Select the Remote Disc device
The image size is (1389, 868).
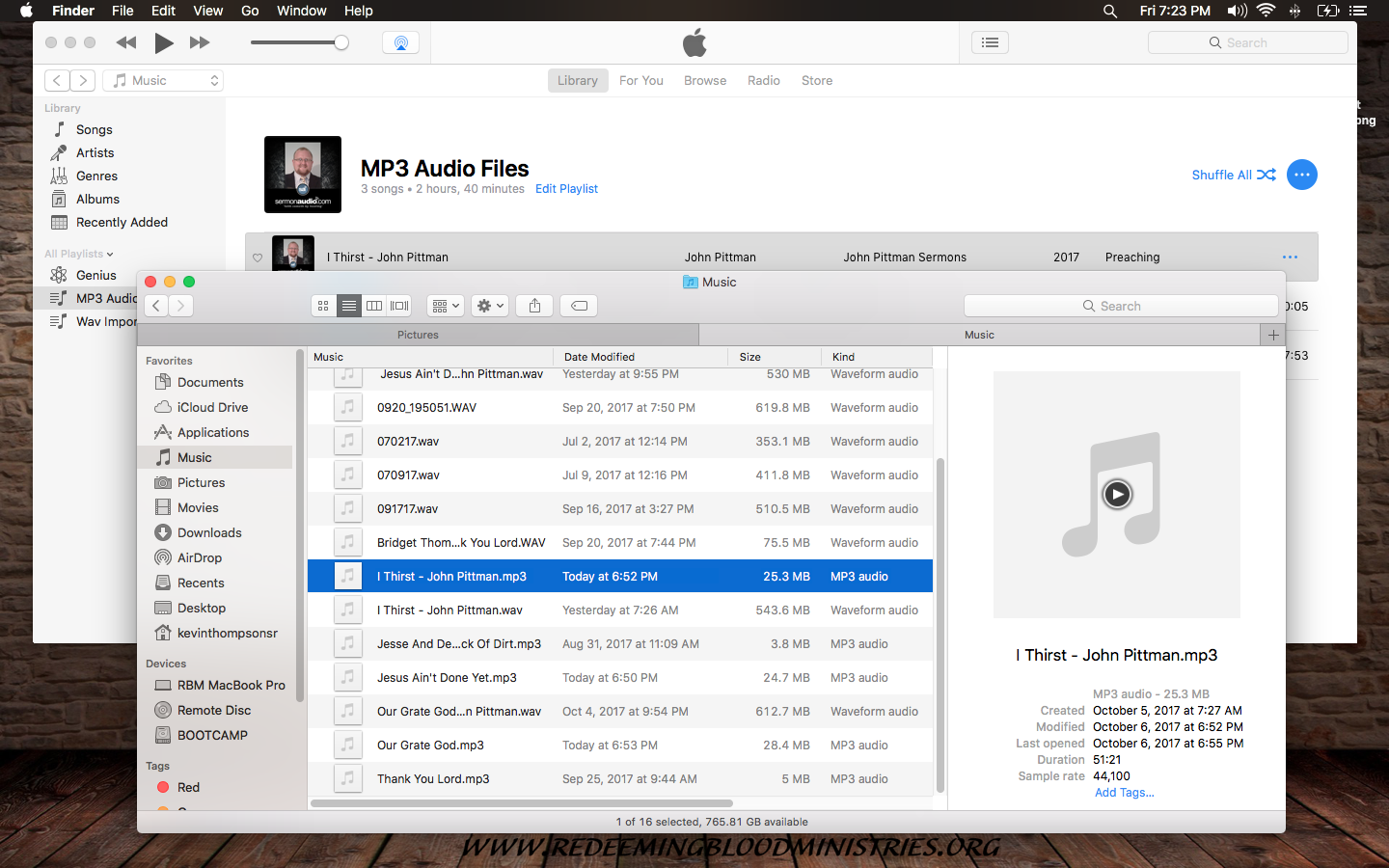pyautogui.click(x=214, y=710)
